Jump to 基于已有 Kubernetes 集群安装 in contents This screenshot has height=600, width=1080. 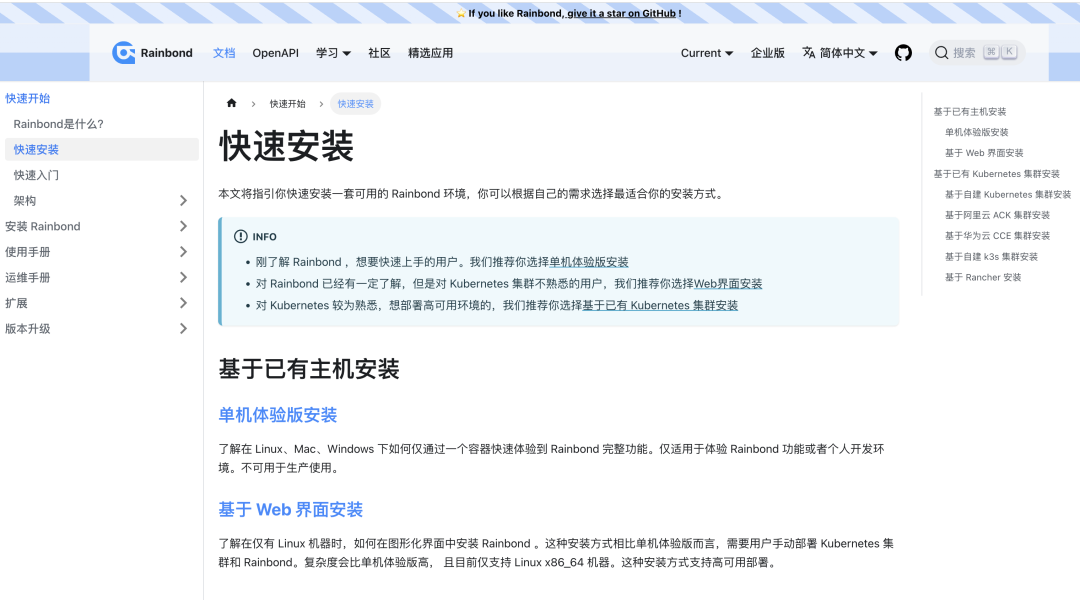(997, 174)
